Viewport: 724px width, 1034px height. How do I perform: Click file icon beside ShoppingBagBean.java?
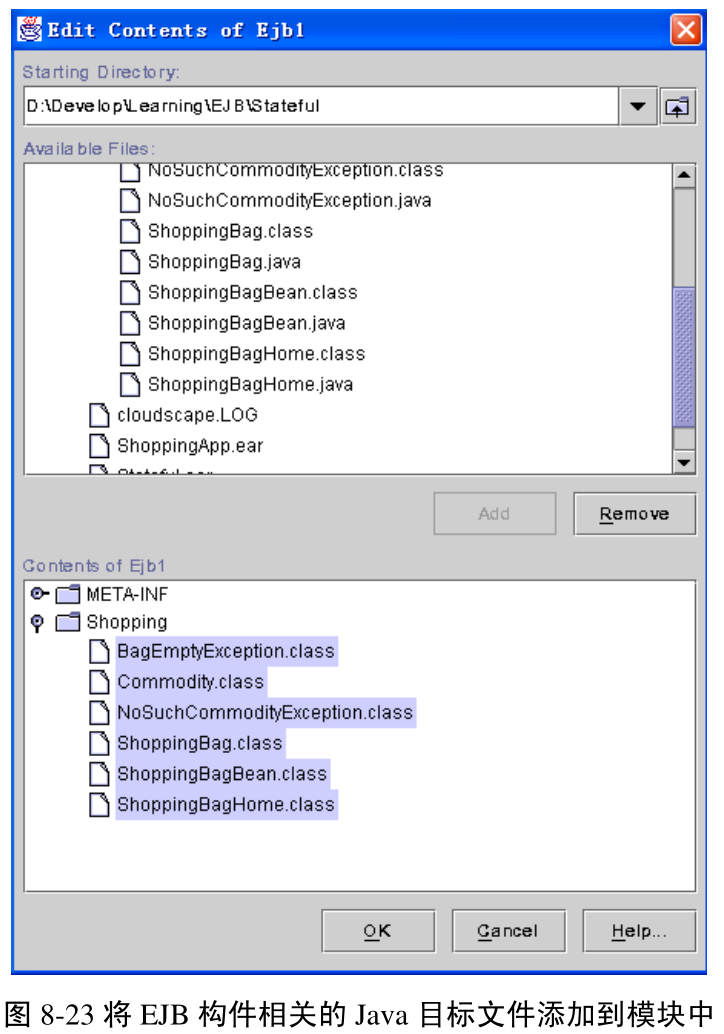(x=130, y=323)
